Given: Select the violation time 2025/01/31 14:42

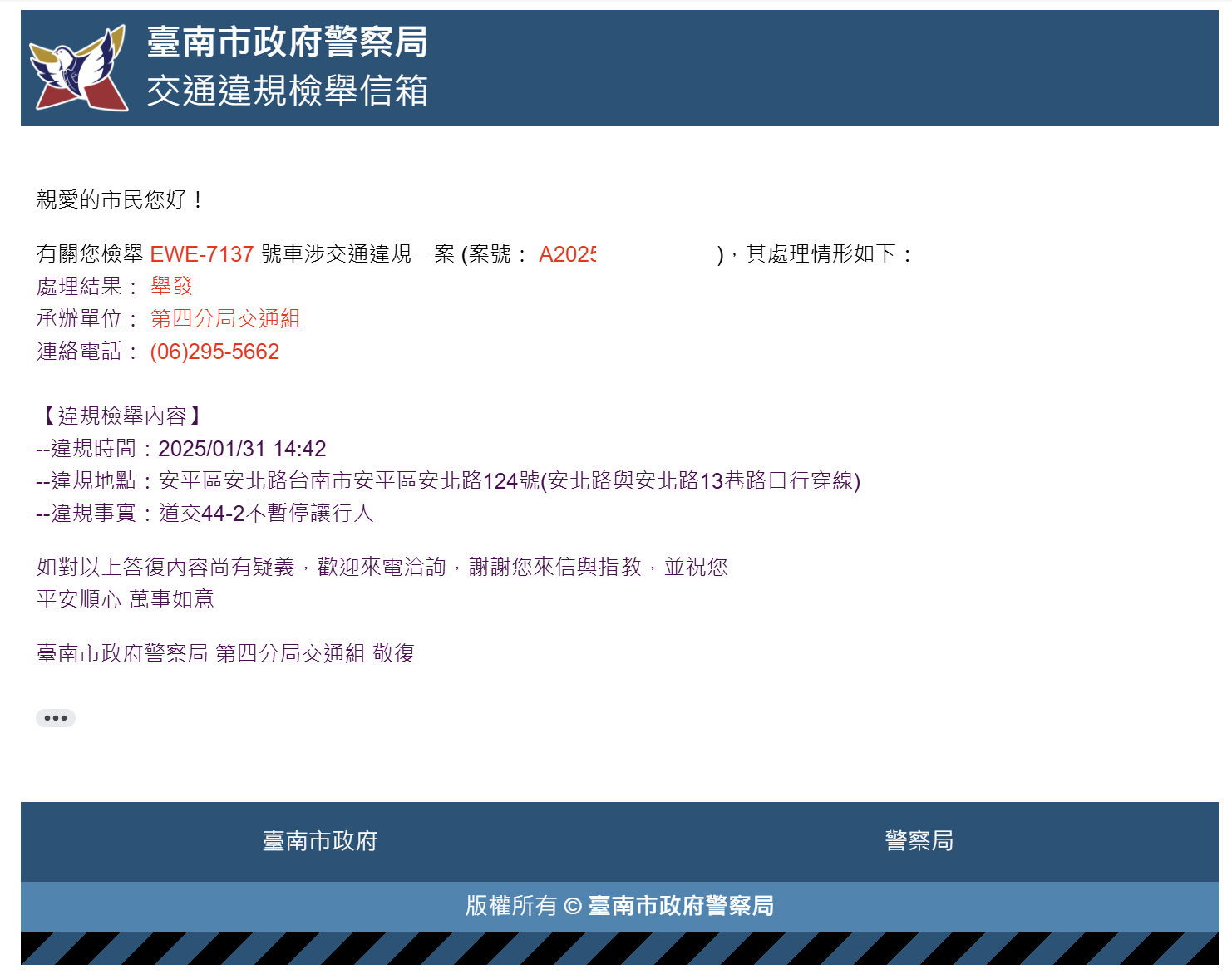Looking at the screenshot, I should (x=242, y=449).
